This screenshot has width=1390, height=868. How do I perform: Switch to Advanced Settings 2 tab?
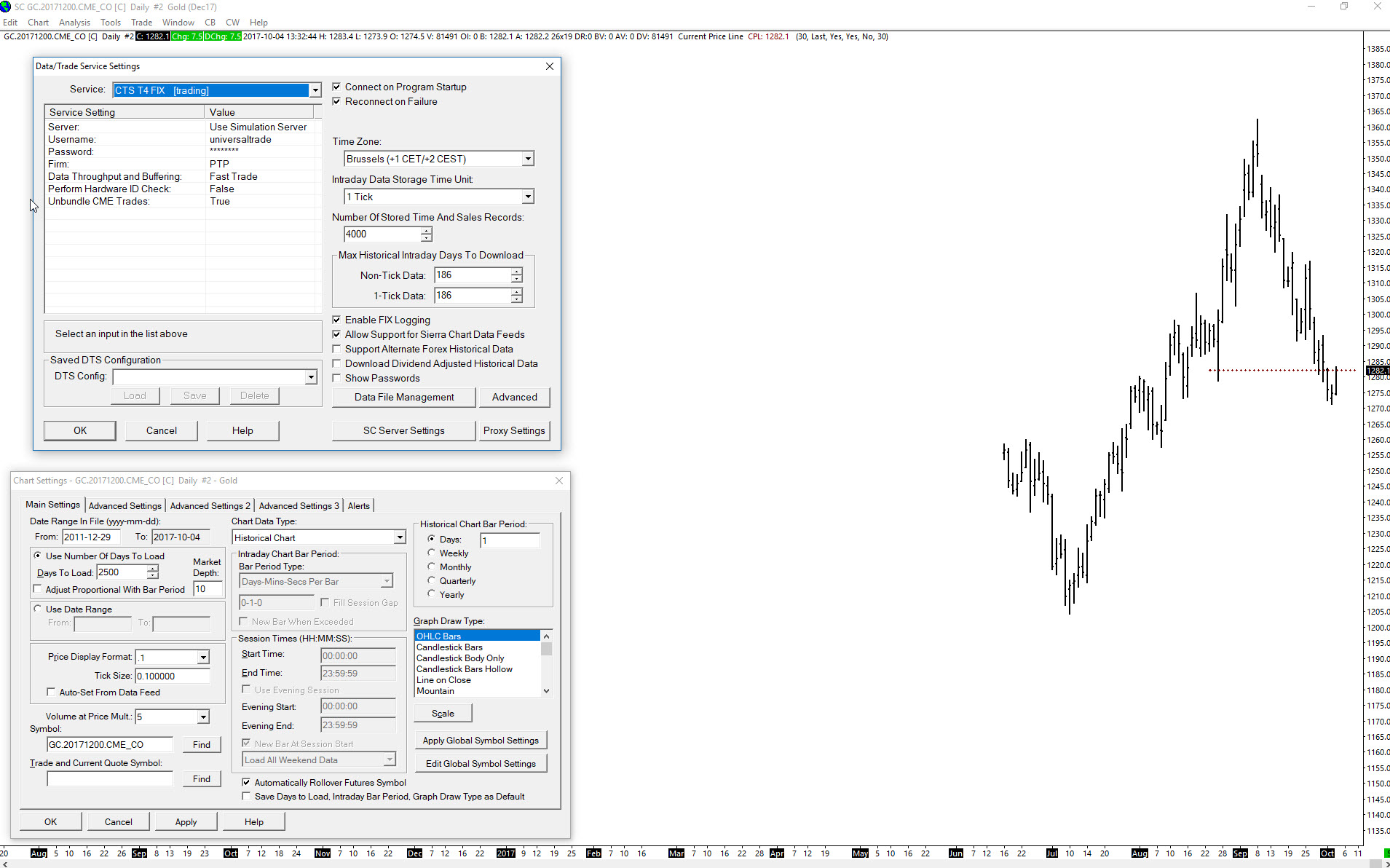210,506
